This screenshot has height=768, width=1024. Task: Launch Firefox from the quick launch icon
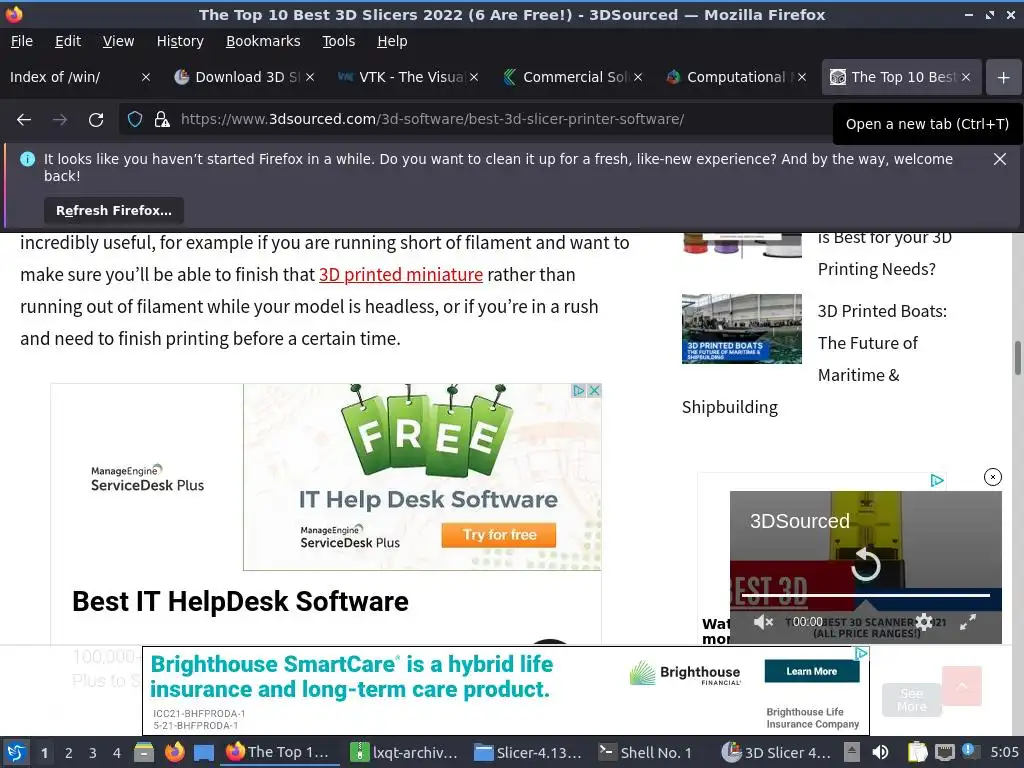(x=174, y=752)
